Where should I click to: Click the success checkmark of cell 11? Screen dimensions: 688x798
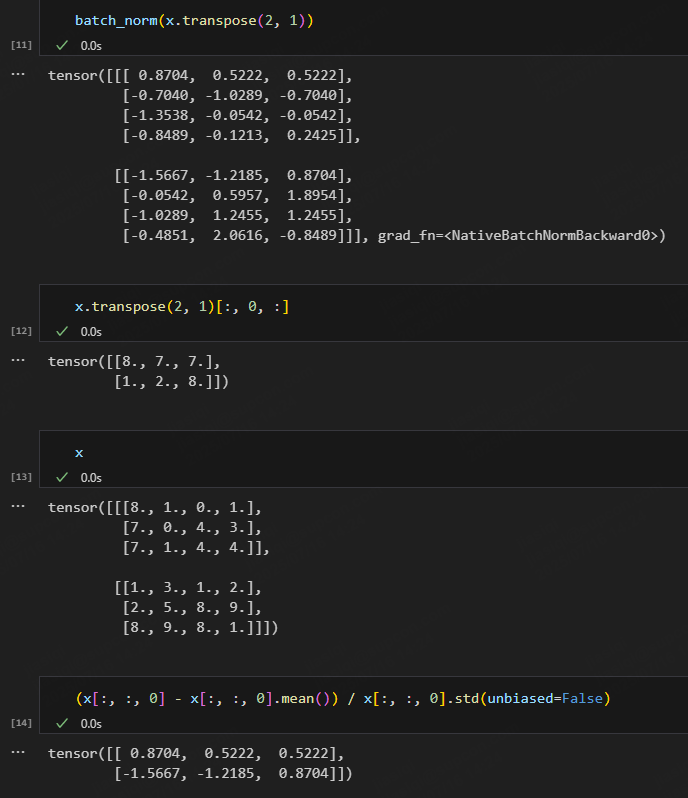click(62, 46)
